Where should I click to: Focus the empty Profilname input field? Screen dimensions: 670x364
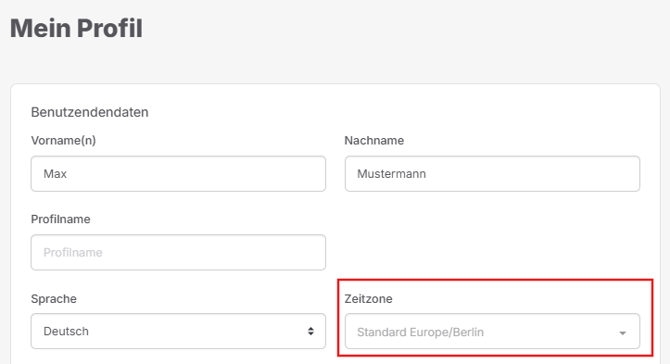[178, 252]
